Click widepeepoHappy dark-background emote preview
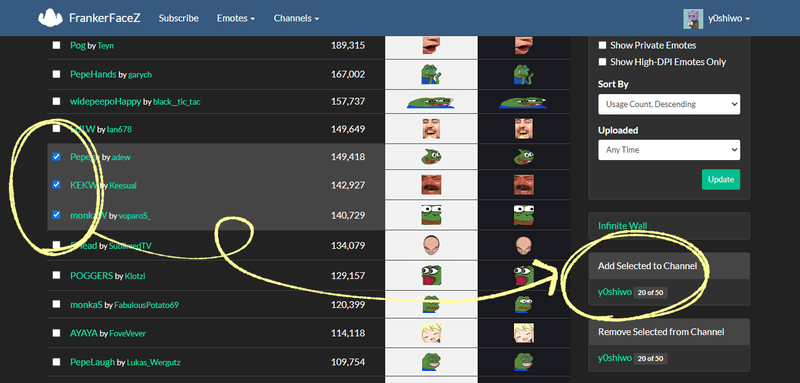This screenshot has height=383, width=800. click(x=523, y=102)
